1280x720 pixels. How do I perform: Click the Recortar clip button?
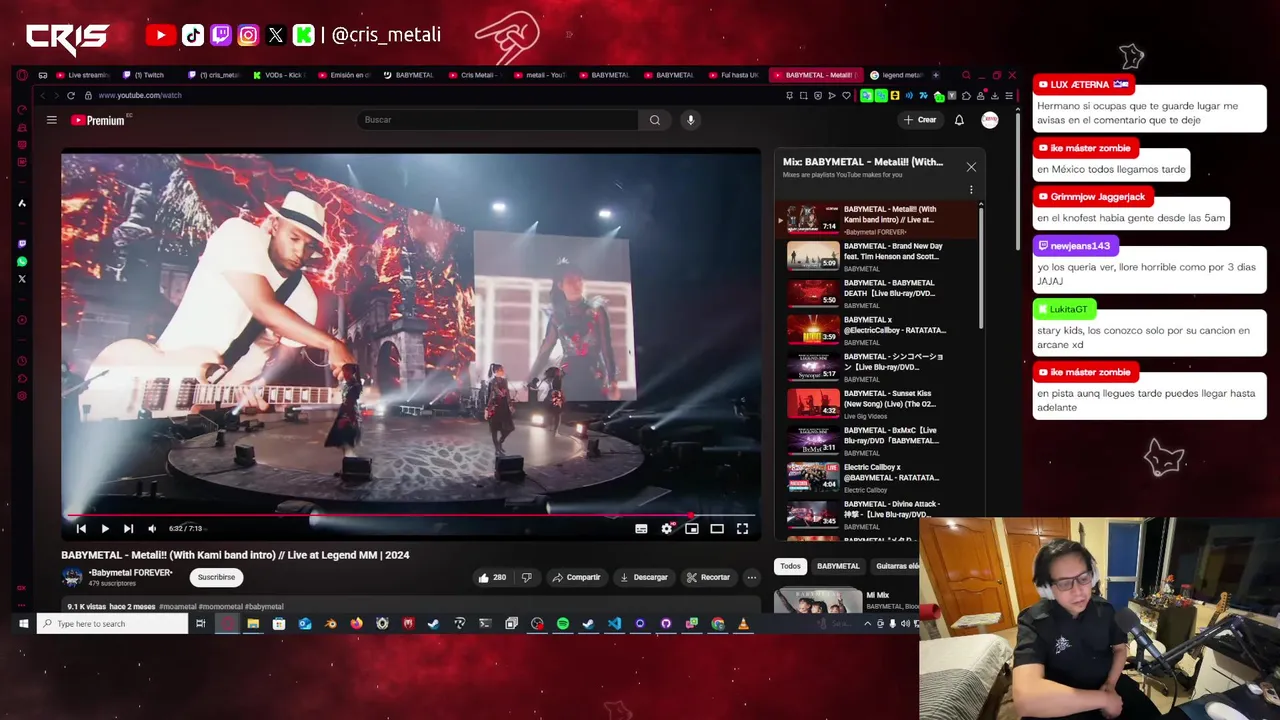tap(708, 577)
